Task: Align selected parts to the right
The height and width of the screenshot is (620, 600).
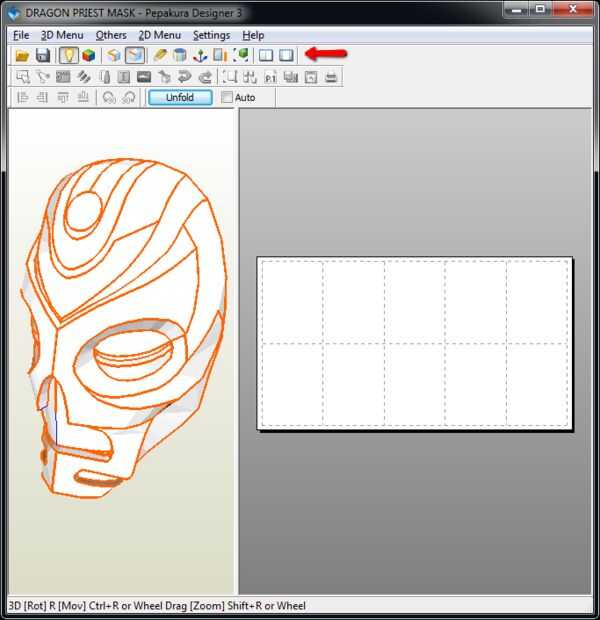Action: click(x=42, y=97)
